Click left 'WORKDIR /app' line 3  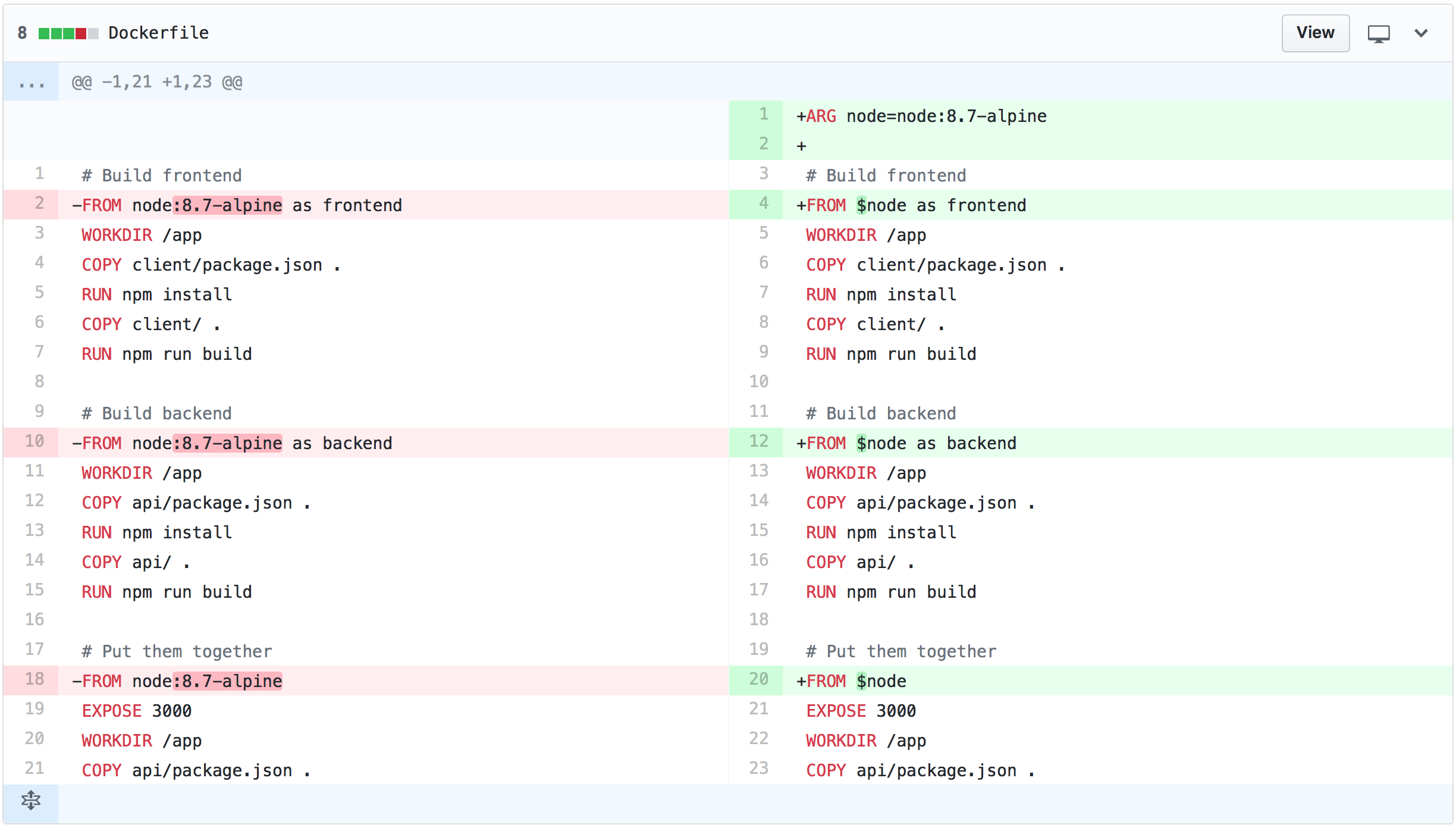tap(142, 235)
